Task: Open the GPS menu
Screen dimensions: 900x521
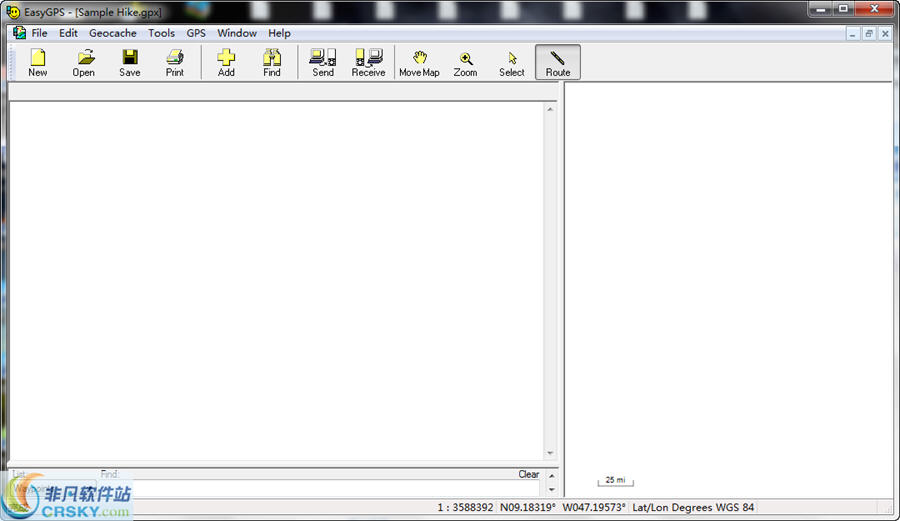Action: tap(196, 33)
